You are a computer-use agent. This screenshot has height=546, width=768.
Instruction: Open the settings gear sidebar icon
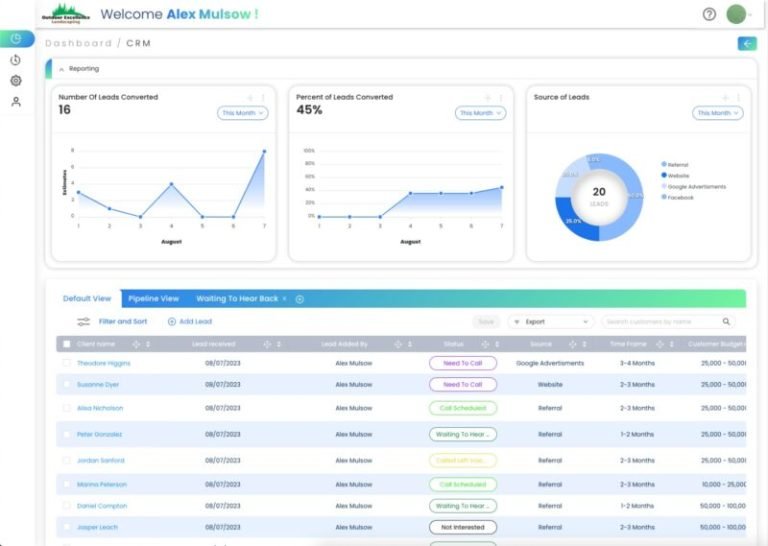point(16,80)
